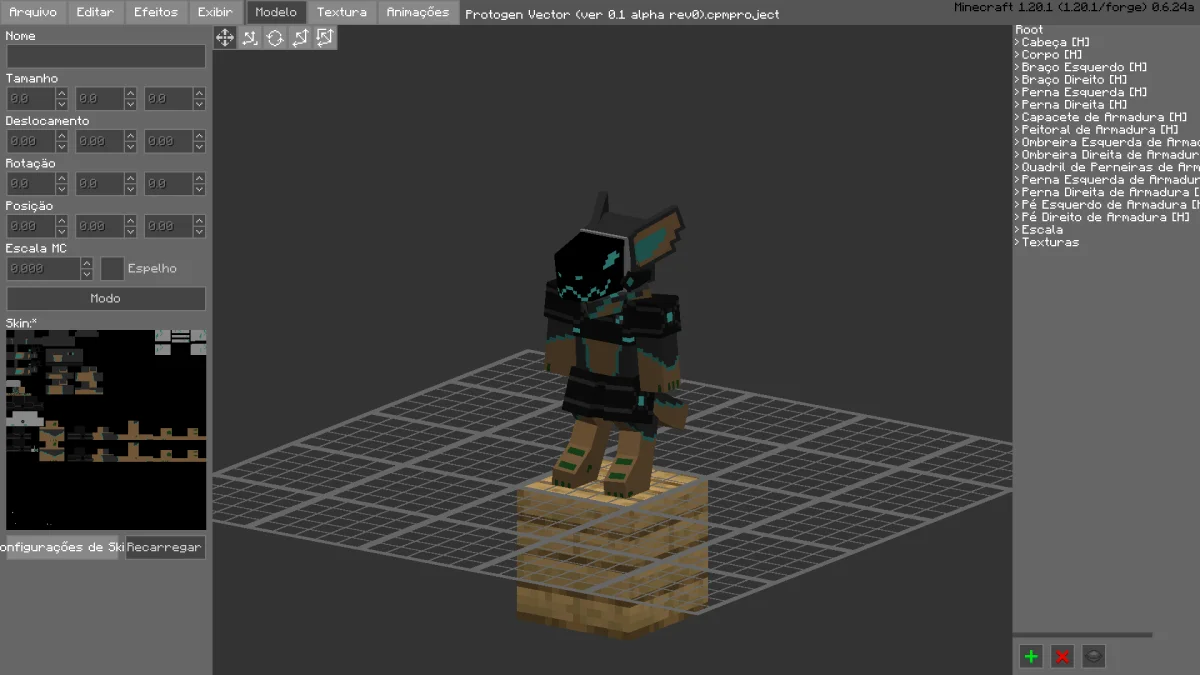Open the Efeitos menu

(x=156, y=12)
